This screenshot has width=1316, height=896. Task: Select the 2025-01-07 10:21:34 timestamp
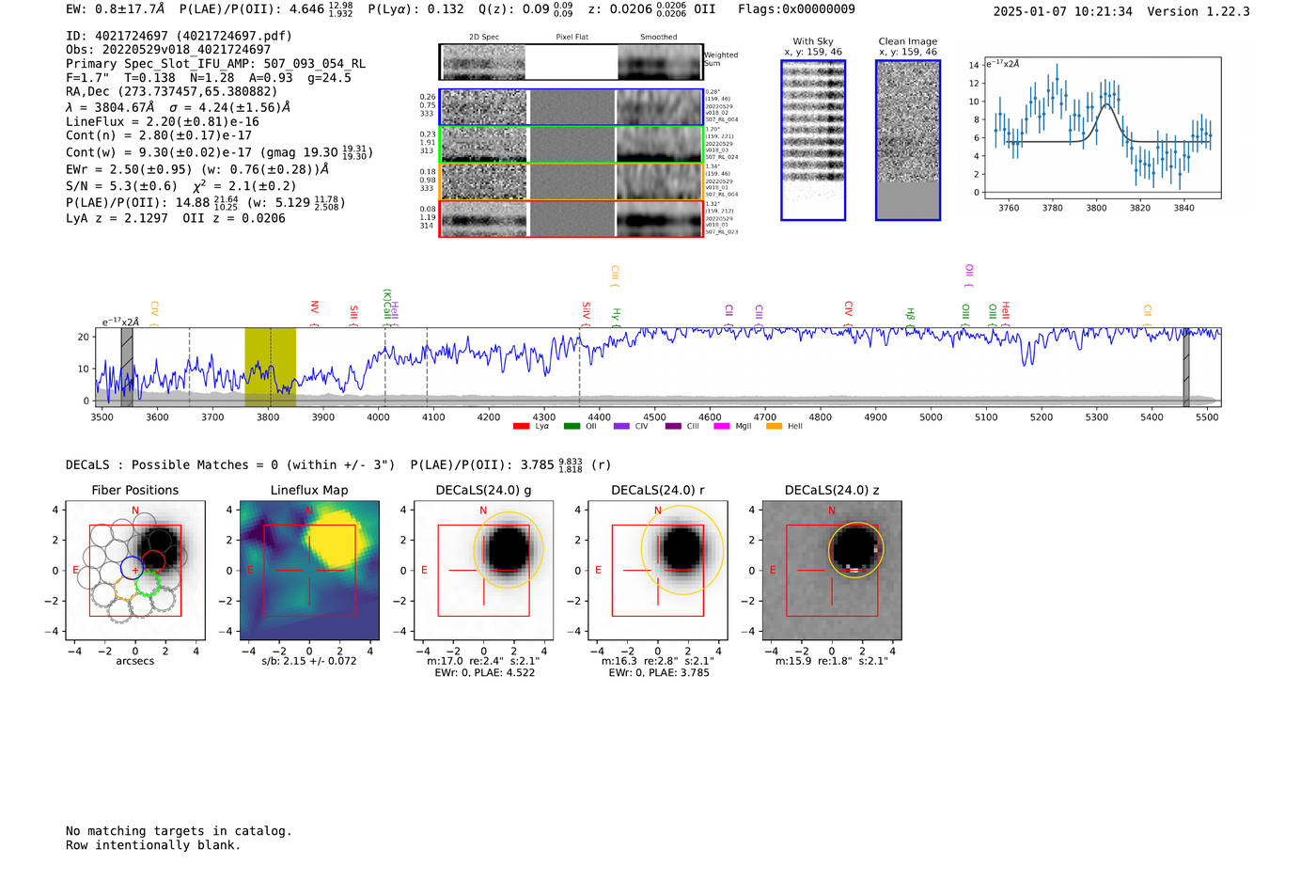[x=1063, y=11]
